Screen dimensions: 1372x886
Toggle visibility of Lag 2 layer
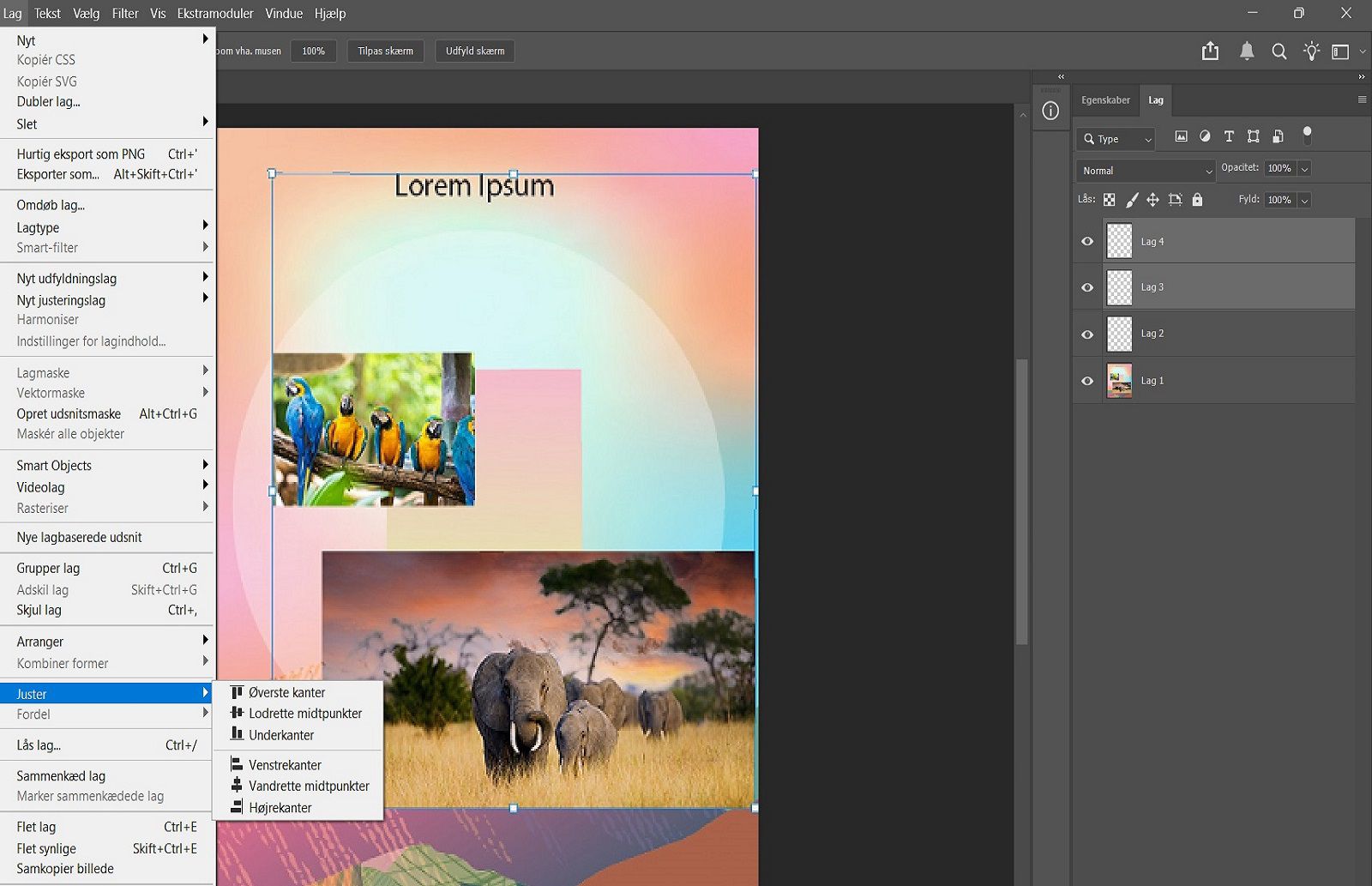point(1087,335)
